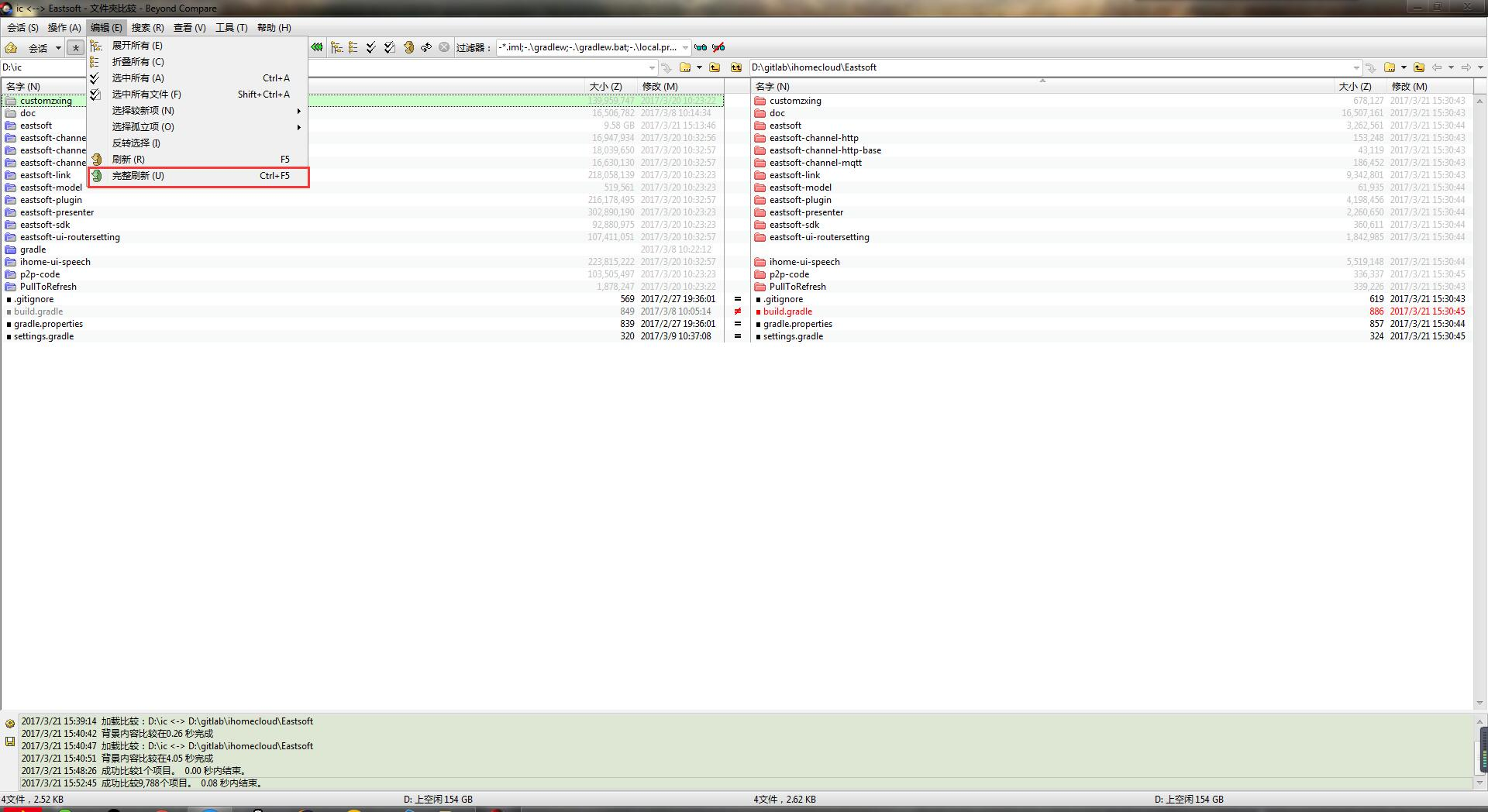Screen dimensions: 1488x812
Task: Open the 过滤器 filter dropdown list
Action: tap(685, 47)
